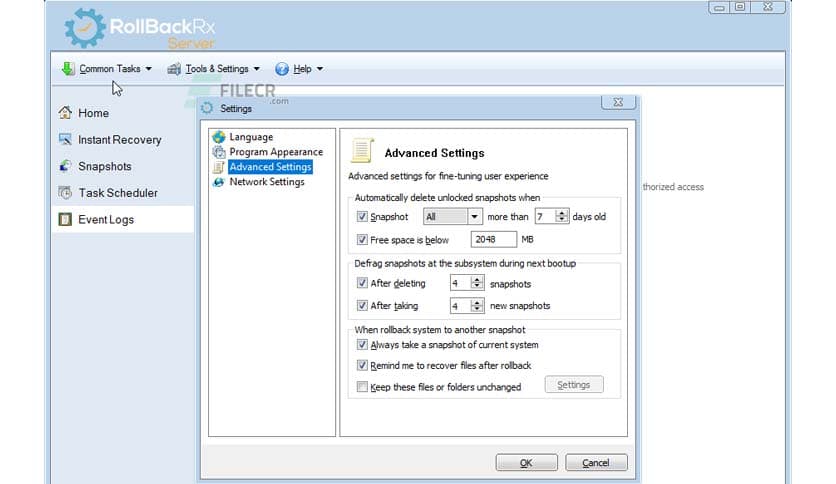Click the Help question mark icon
Image resolution: width=836 pixels, height=484 pixels.
tap(282, 69)
